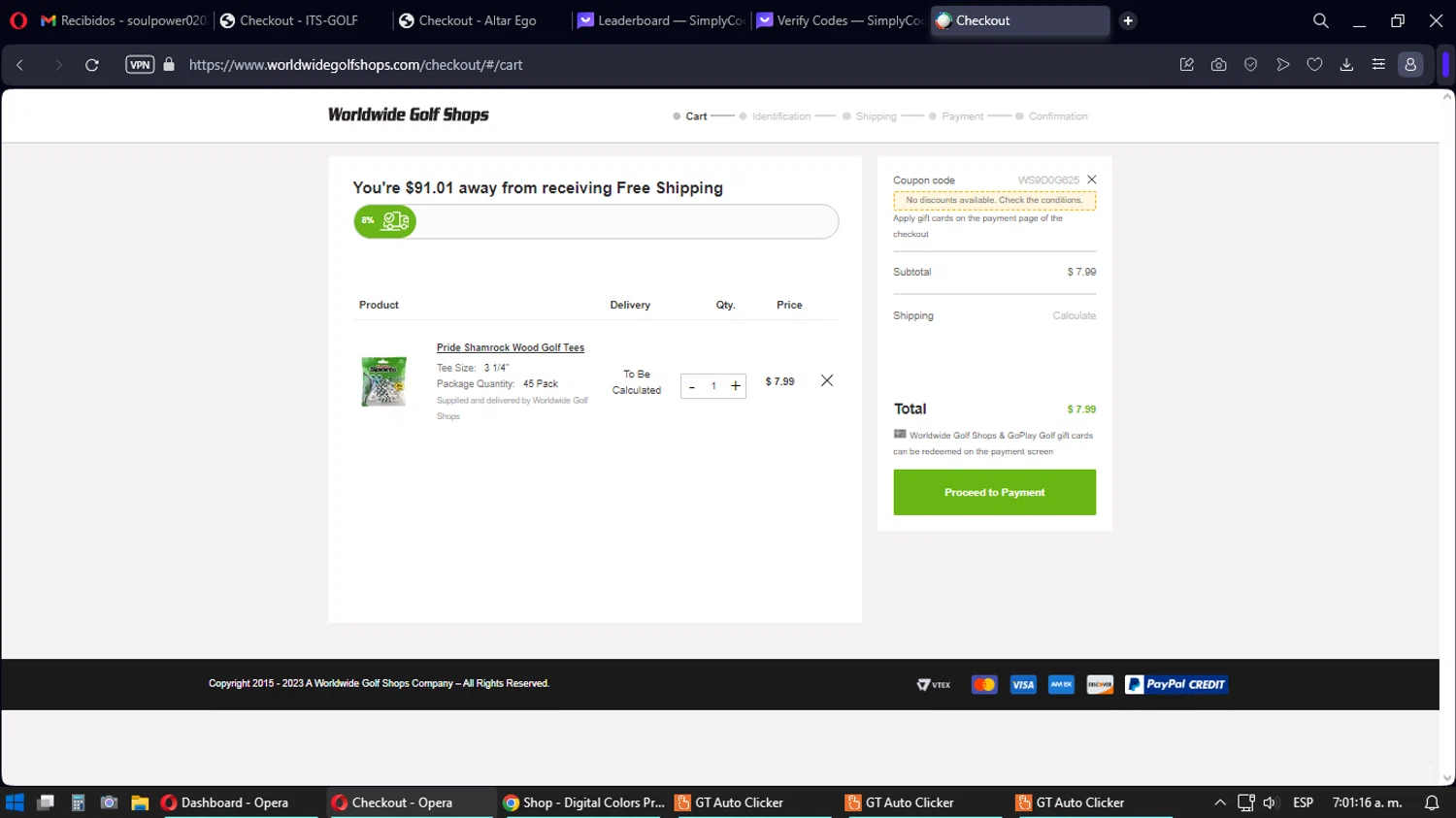
Task: Click Calculate next to Shipping
Action: coord(1074,315)
